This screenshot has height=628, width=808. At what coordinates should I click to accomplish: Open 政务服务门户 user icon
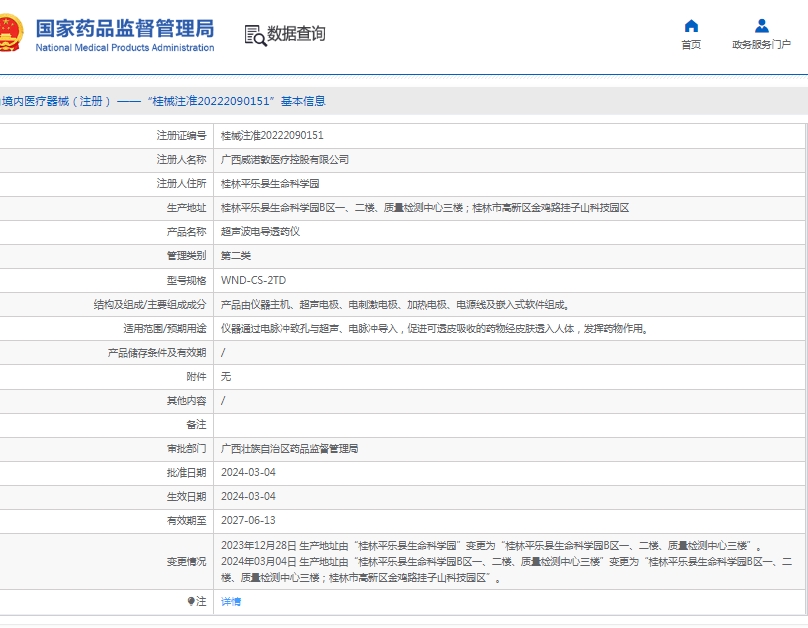point(762,26)
